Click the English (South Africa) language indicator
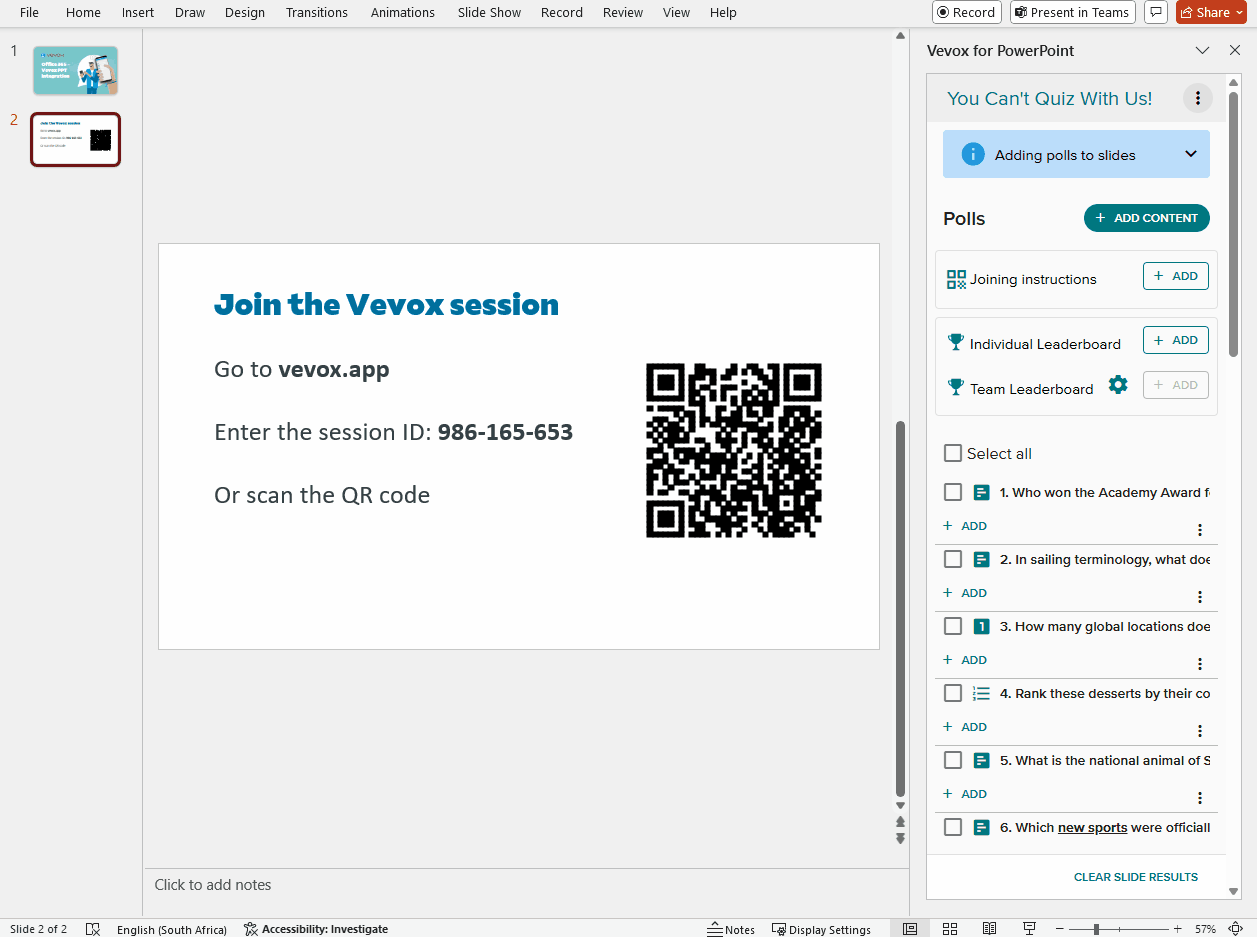The height and width of the screenshot is (937, 1257). tap(172, 929)
